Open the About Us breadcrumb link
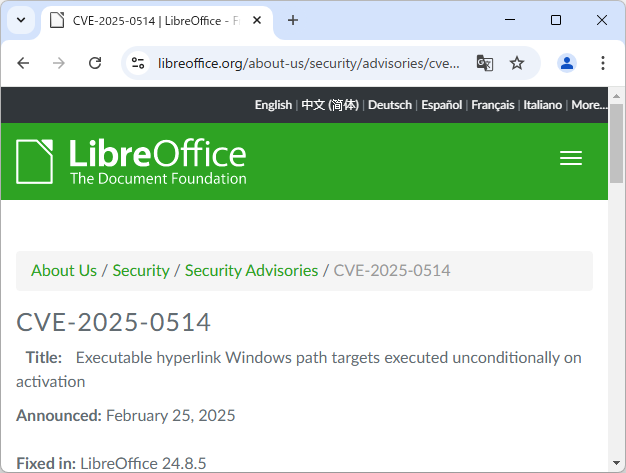 (x=64, y=270)
